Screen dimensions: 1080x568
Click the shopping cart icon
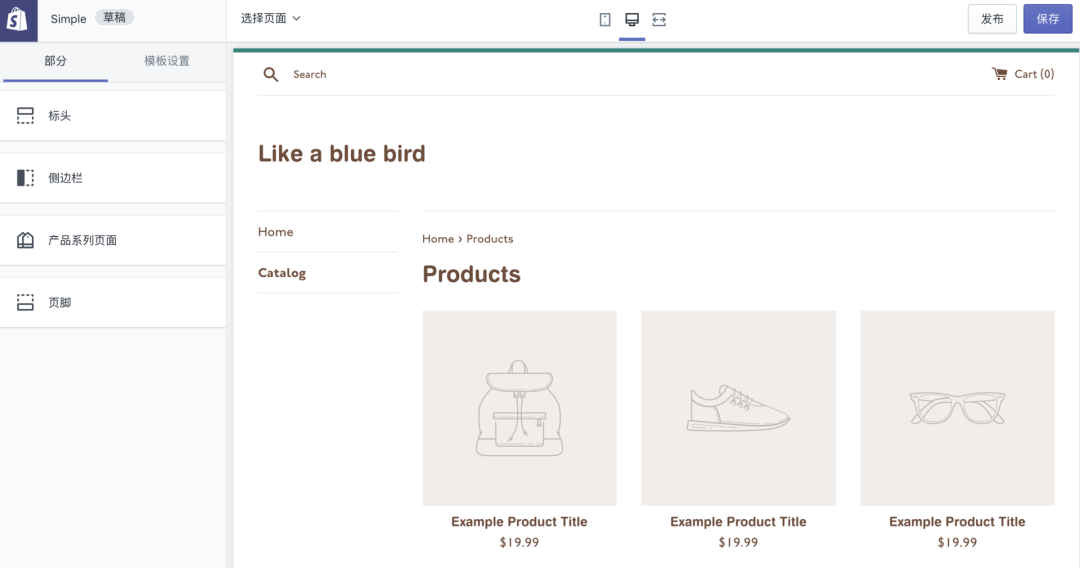click(999, 74)
